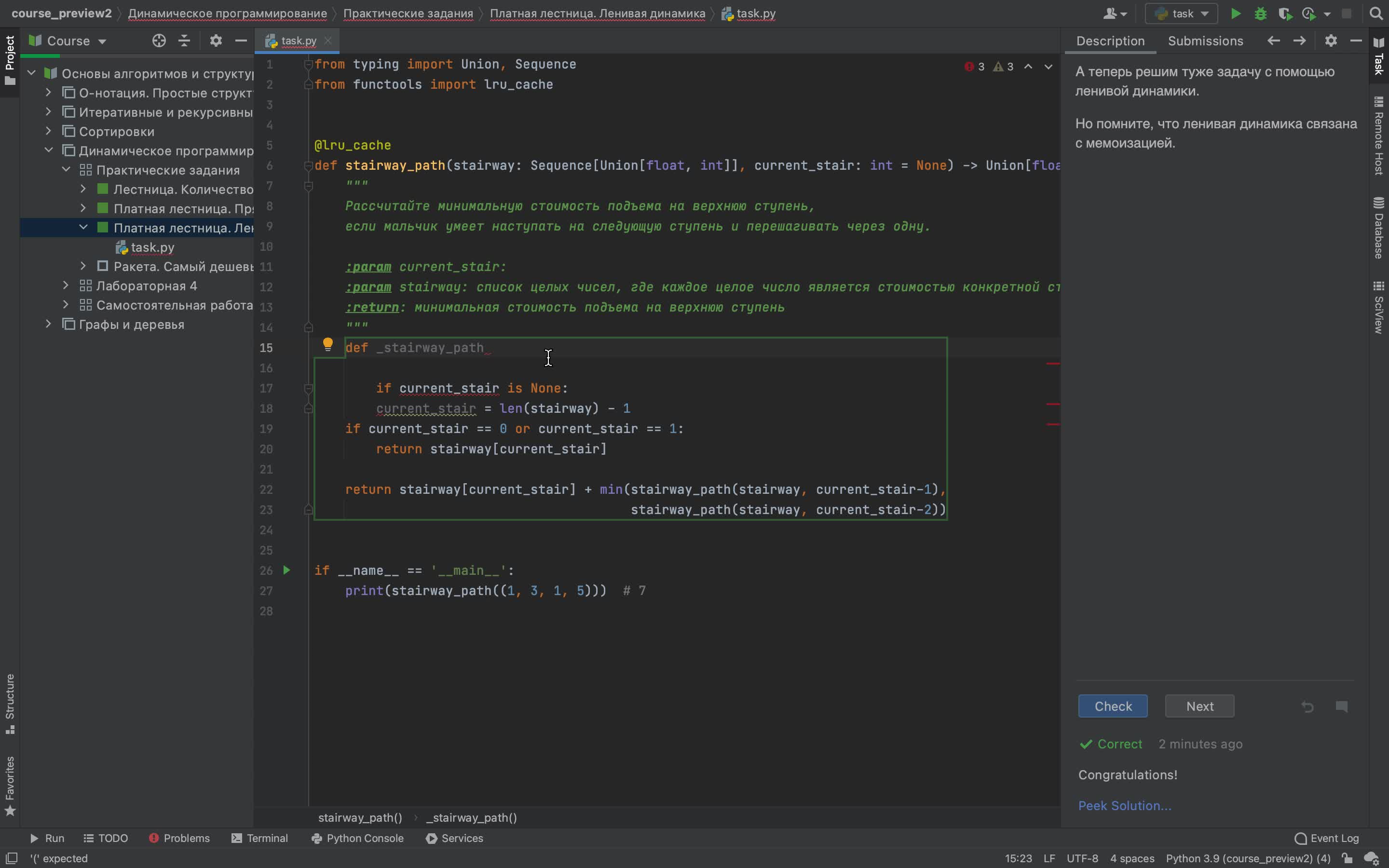This screenshot has width=1389, height=868.
Task: Go to next task arrow in Description panel
Action: click(1299, 41)
